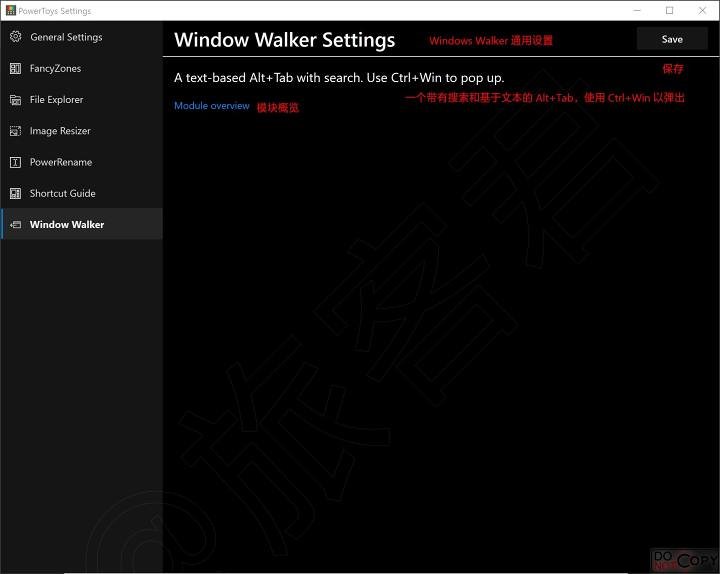Open General Settings page
Viewport: 720px width, 574px height.
click(x=82, y=37)
